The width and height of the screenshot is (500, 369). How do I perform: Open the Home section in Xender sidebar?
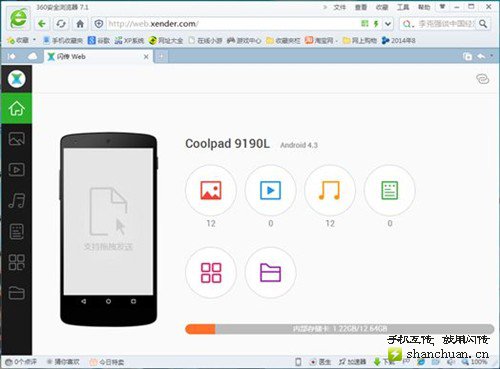coord(16,109)
